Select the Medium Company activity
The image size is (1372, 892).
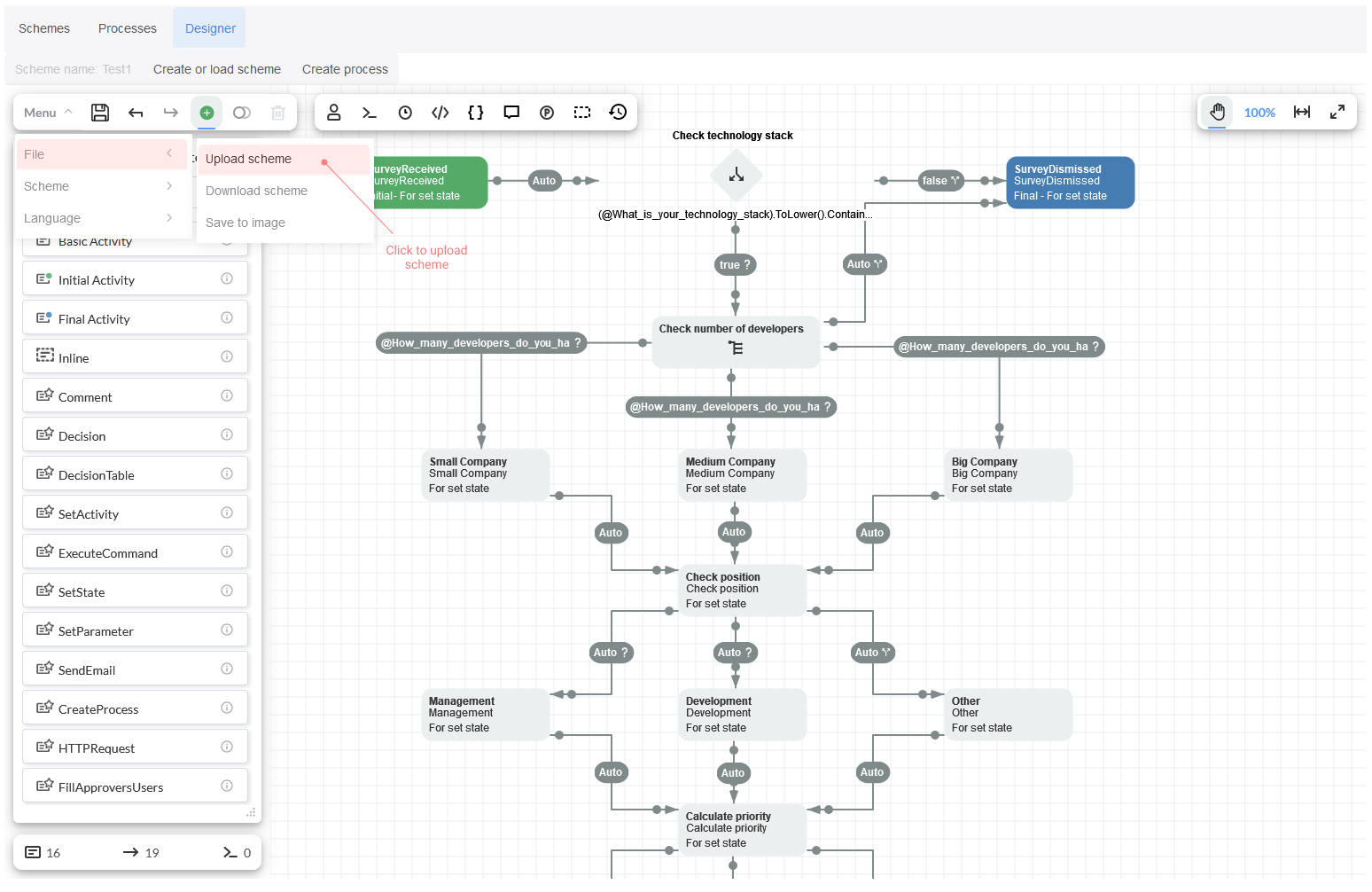[x=743, y=475]
